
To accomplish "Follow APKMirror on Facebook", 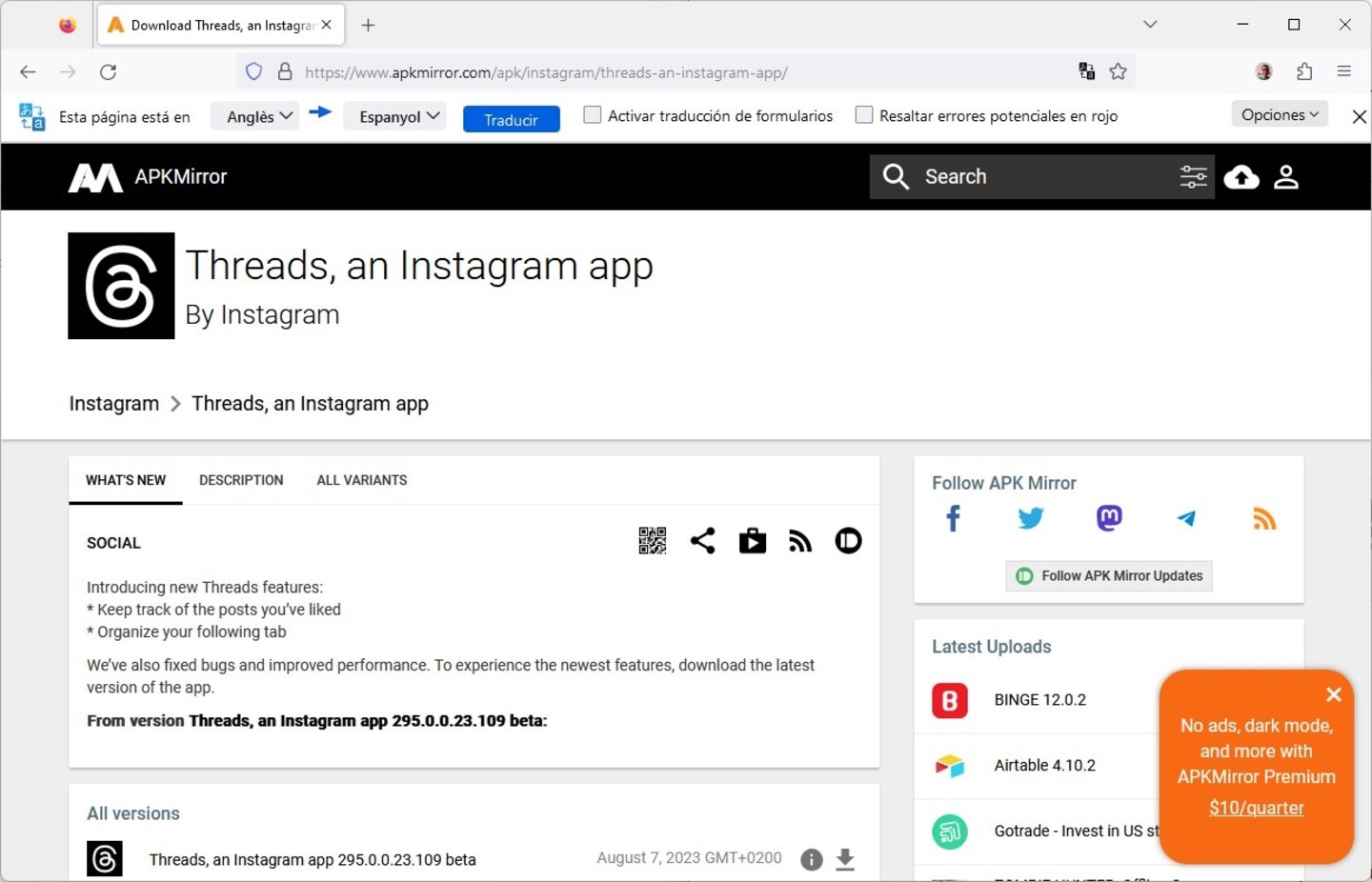I will 953,518.
